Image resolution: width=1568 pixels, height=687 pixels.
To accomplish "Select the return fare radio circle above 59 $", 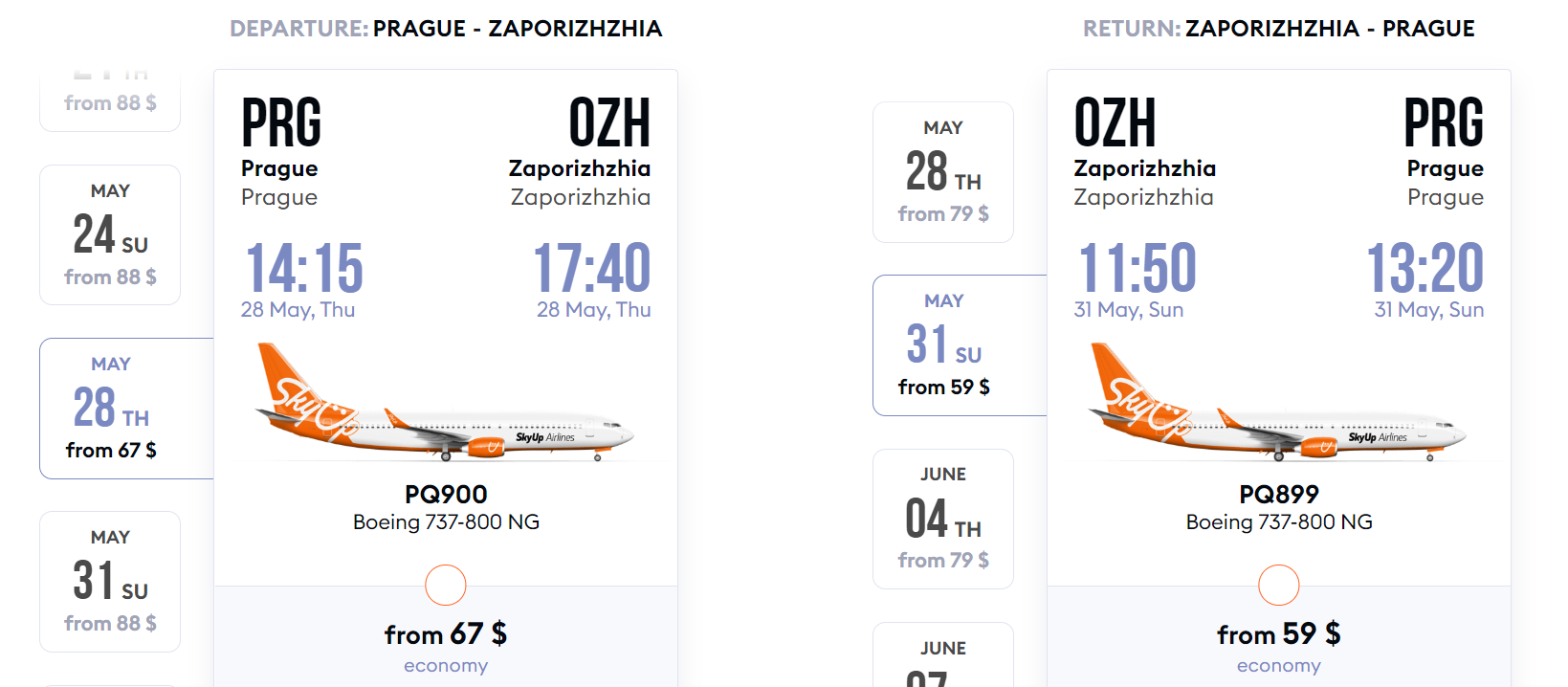I will pyautogui.click(x=1279, y=585).
